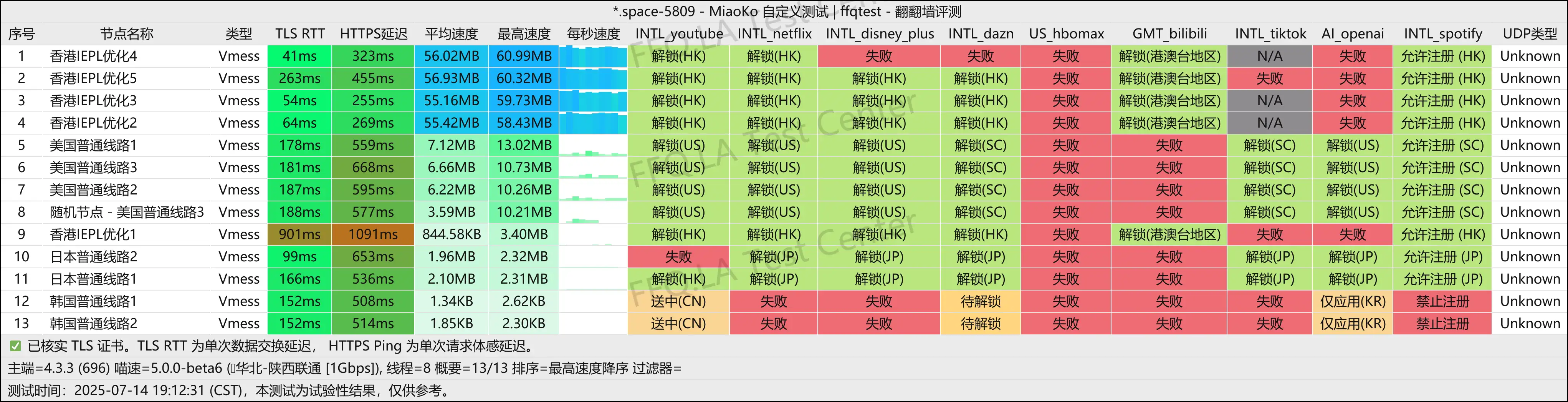Click the 最高速度 column header
The width and height of the screenshot is (1568, 402).
click(523, 34)
